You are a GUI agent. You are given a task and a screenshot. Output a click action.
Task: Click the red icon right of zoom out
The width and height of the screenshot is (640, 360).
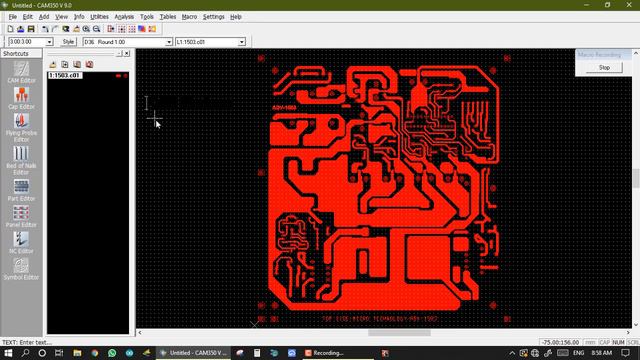[x=111, y=29]
